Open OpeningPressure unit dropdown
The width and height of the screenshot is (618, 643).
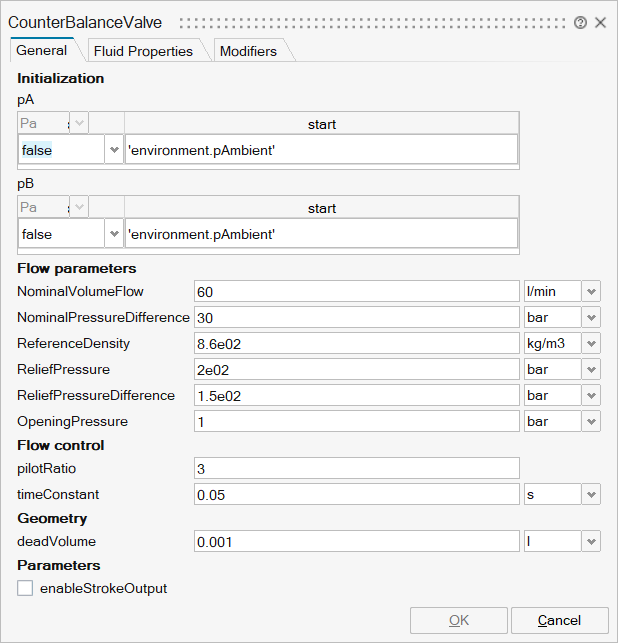click(x=592, y=421)
